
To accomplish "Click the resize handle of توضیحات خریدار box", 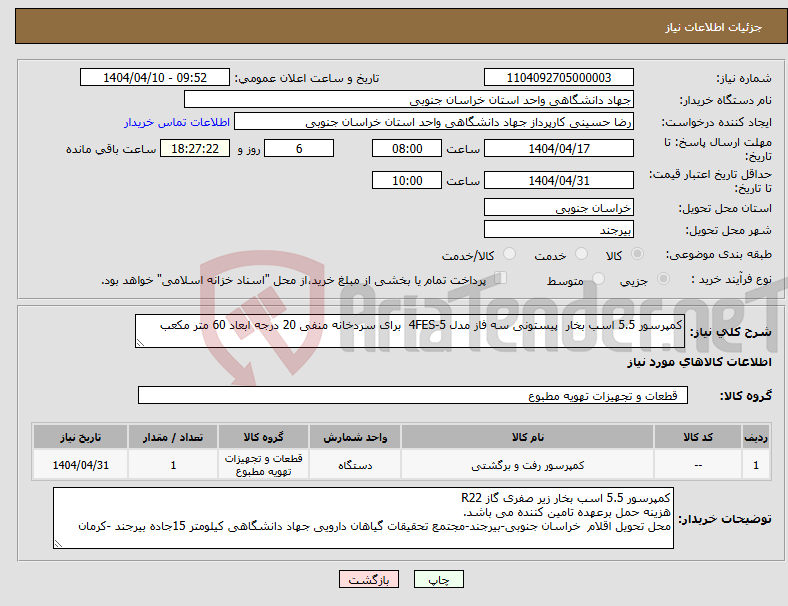I will coord(58,544).
